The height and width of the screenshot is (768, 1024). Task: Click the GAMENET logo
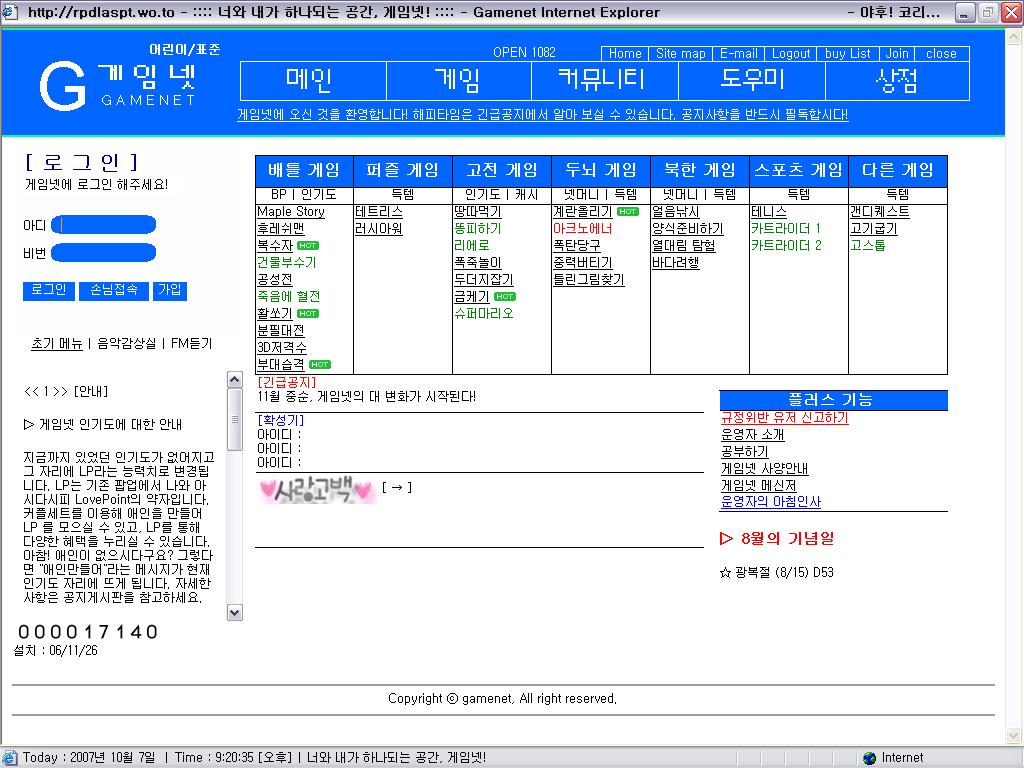[x=118, y=84]
